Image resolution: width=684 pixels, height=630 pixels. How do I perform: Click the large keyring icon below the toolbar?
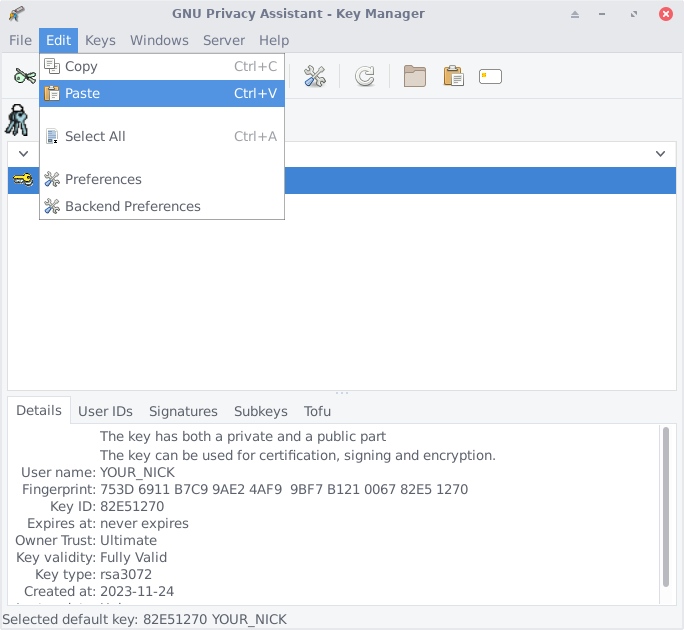coord(18,119)
